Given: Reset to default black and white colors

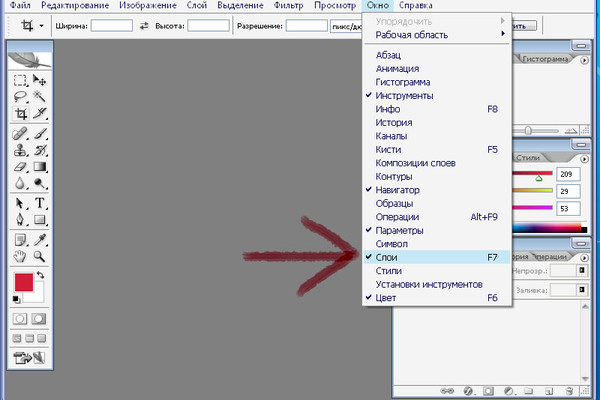Looking at the screenshot, I should (16, 299).
